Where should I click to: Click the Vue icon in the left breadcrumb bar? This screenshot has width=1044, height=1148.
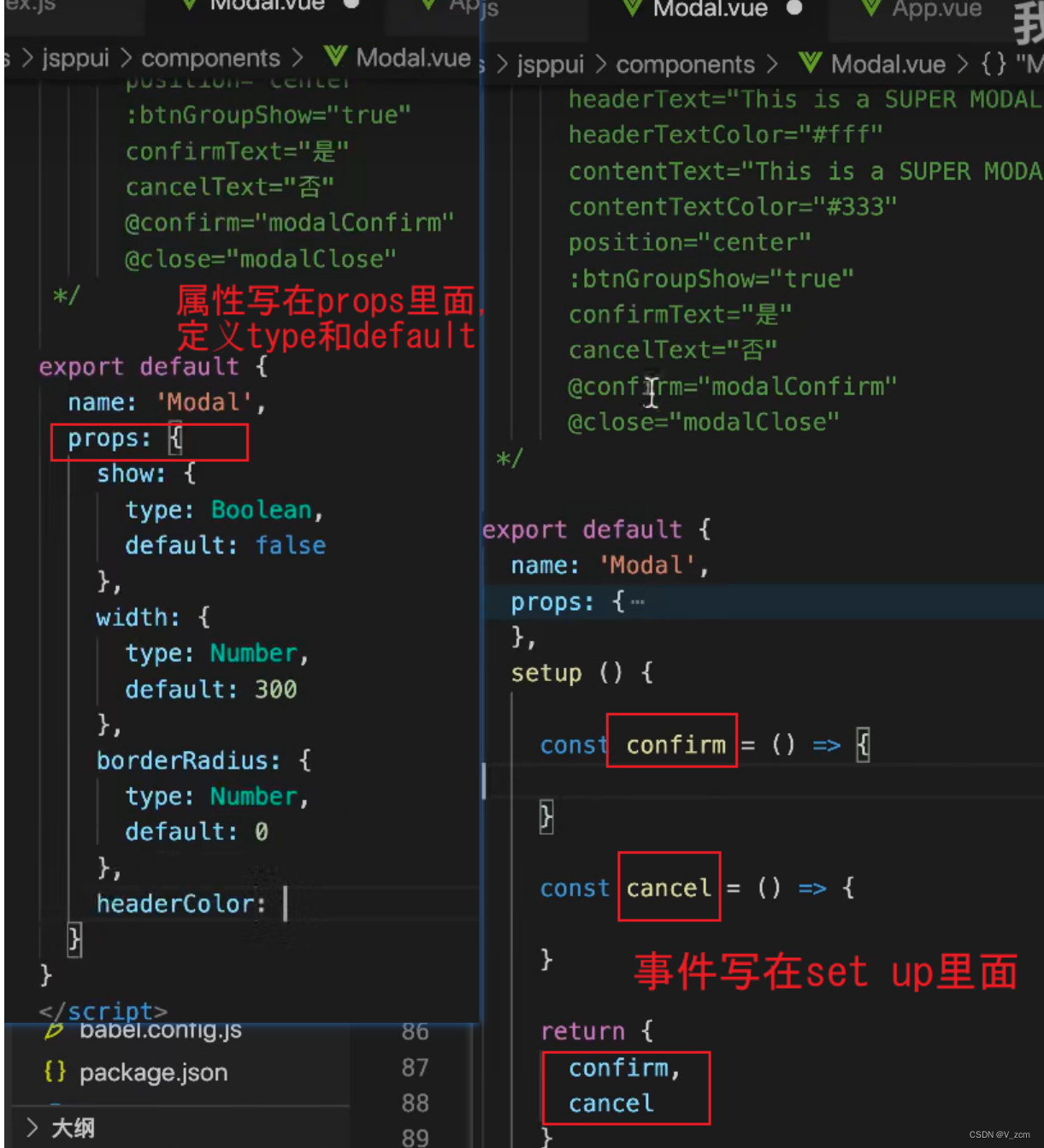click(338, 58)
